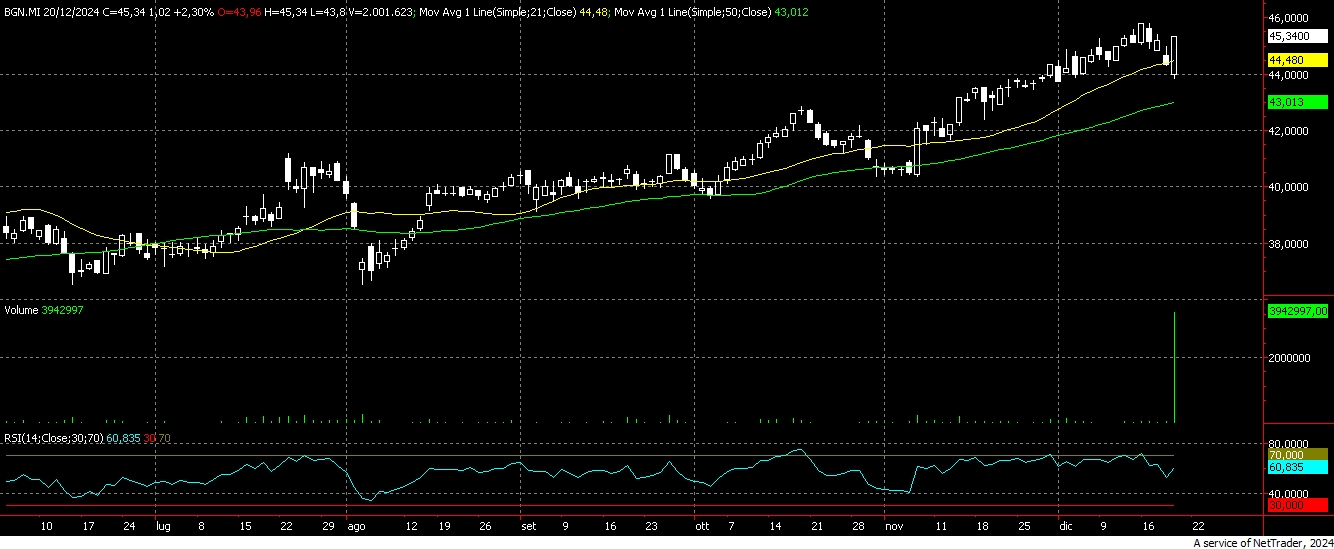Click the 'ago' month label on time axis
1334x549 pixels.
(357, 525)
